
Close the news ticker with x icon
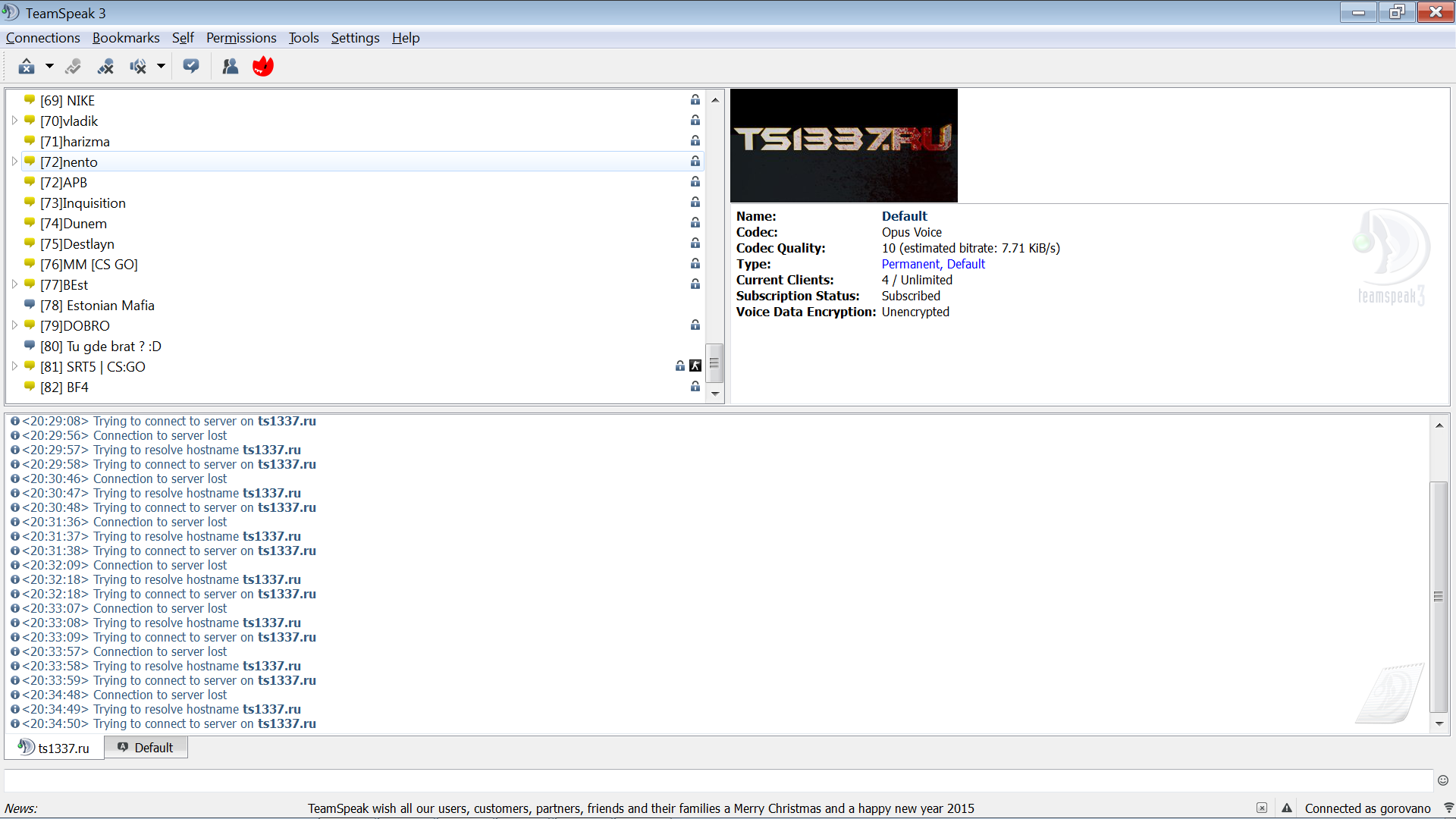(x=1262, y=808)
